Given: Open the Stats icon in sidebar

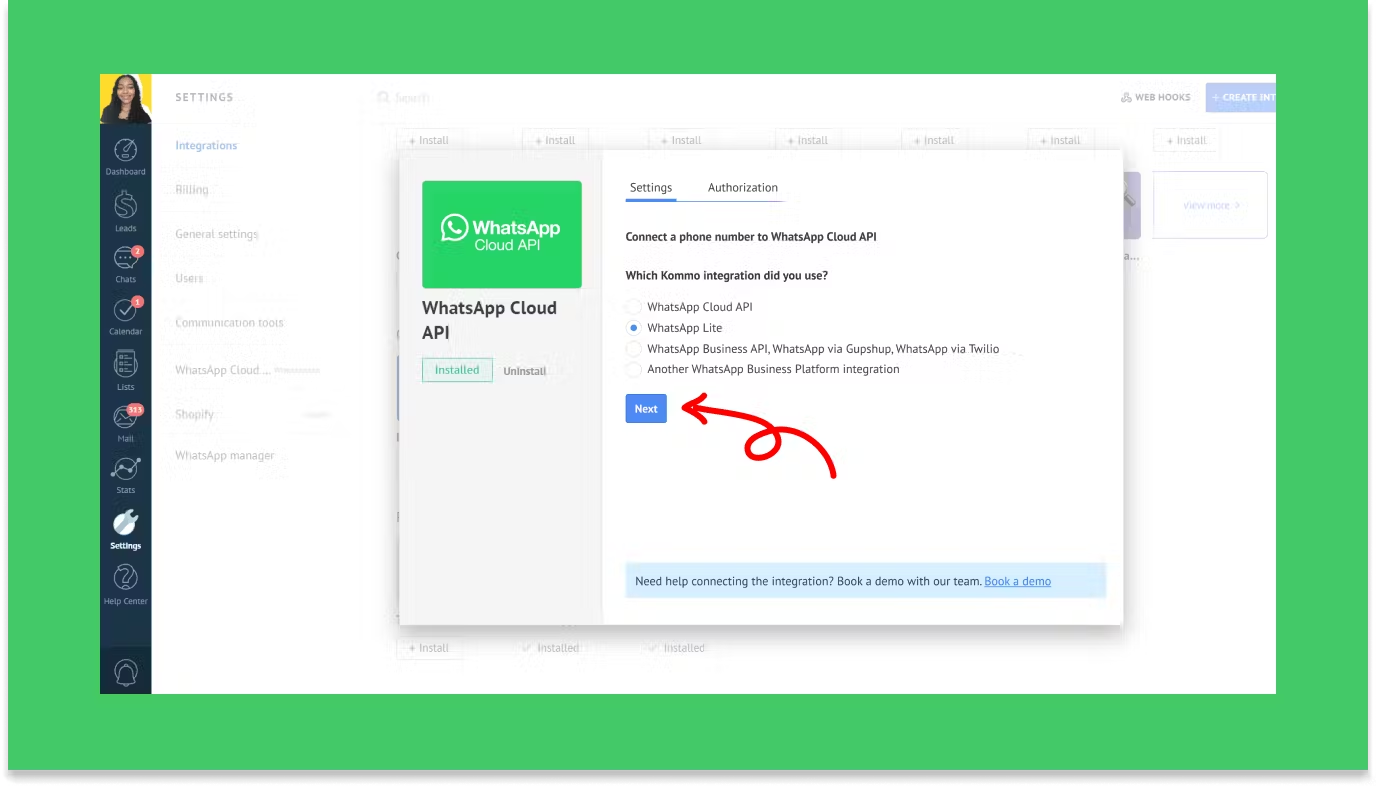Looking at the screenshot, I should coord(126,469).
